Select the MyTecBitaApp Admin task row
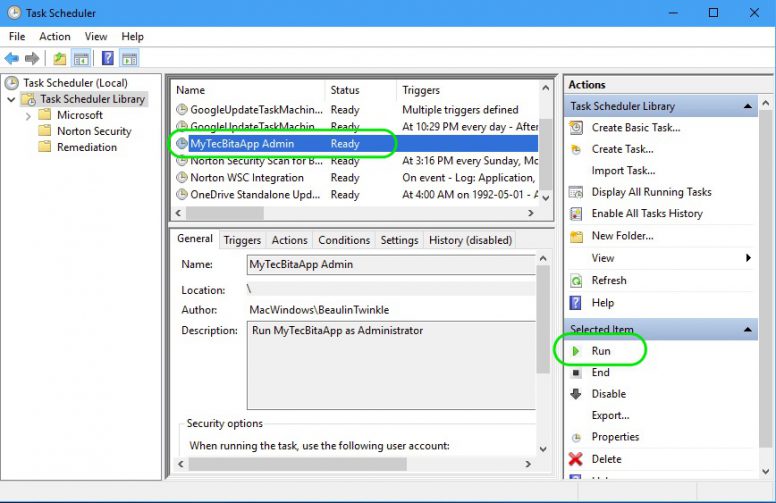This screenshot has width=776, height=503. click(x=355, y=144)
